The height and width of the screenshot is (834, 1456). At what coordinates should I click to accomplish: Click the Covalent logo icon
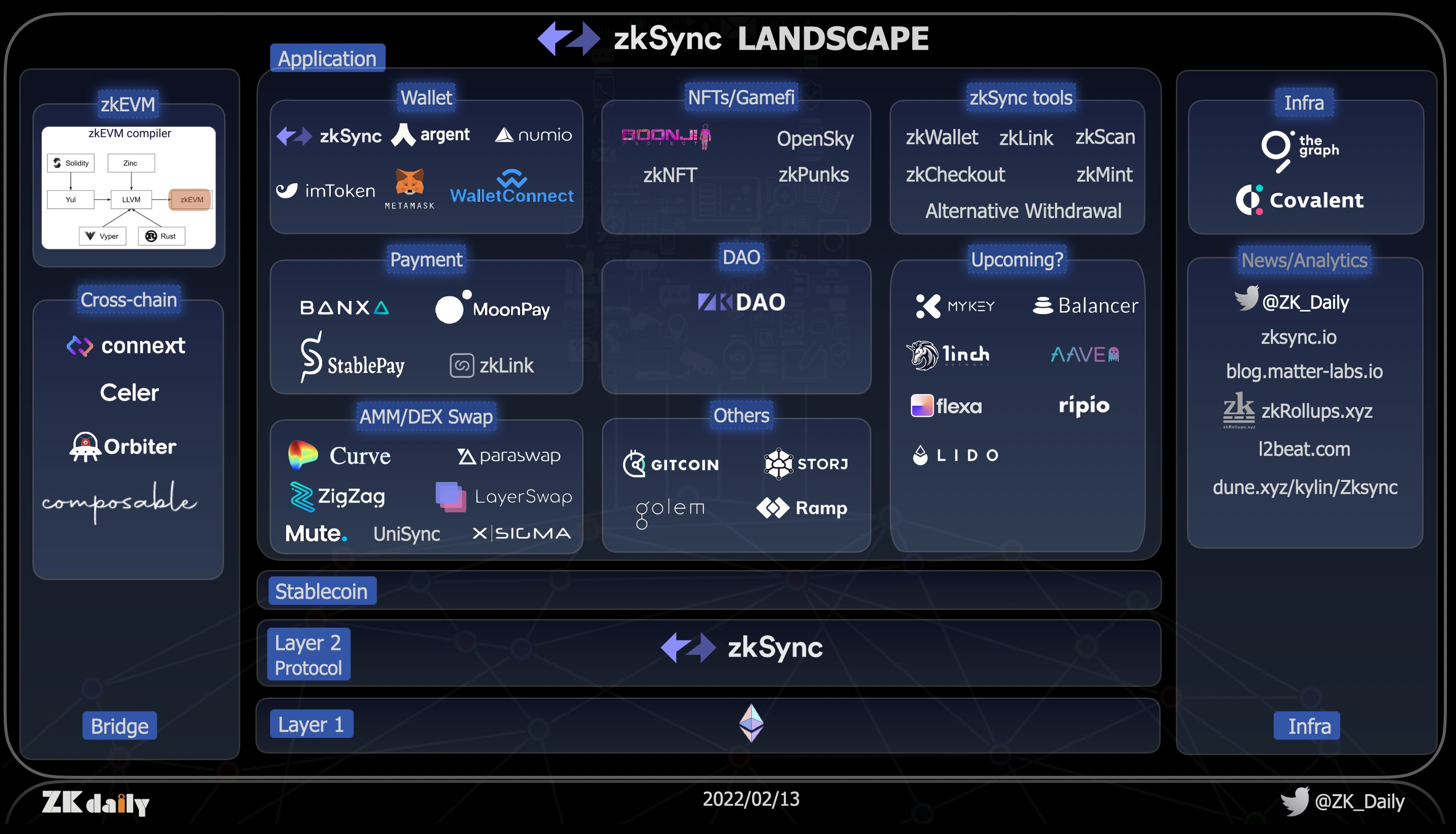click(1249, 200)
